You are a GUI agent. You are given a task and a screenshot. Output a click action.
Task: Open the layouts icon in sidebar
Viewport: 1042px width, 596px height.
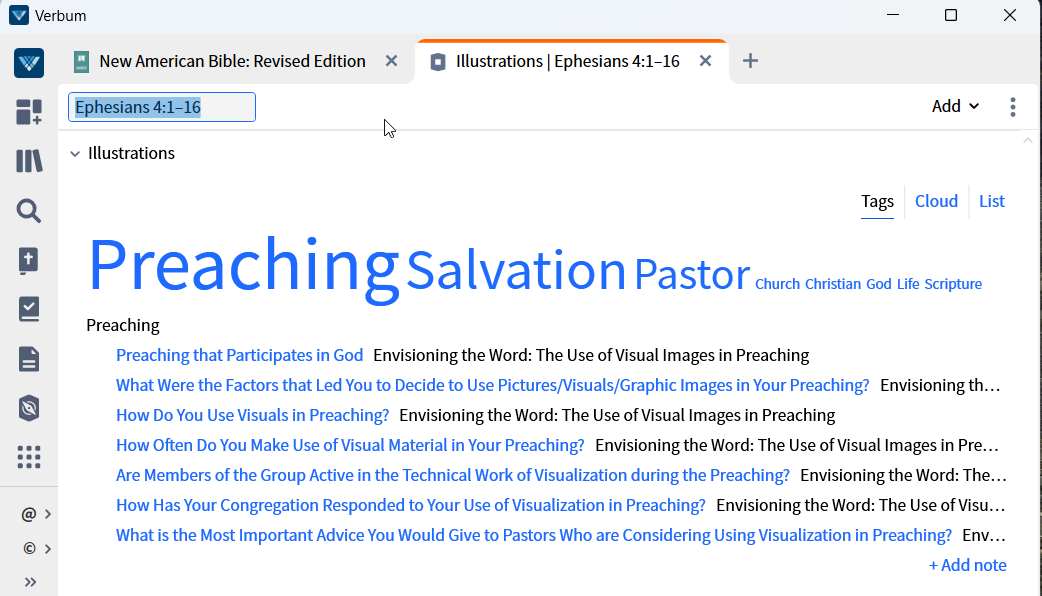click(29, 112)
